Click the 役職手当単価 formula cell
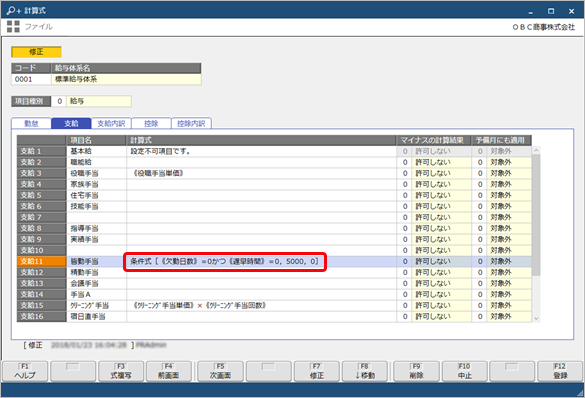 point(261,173)
